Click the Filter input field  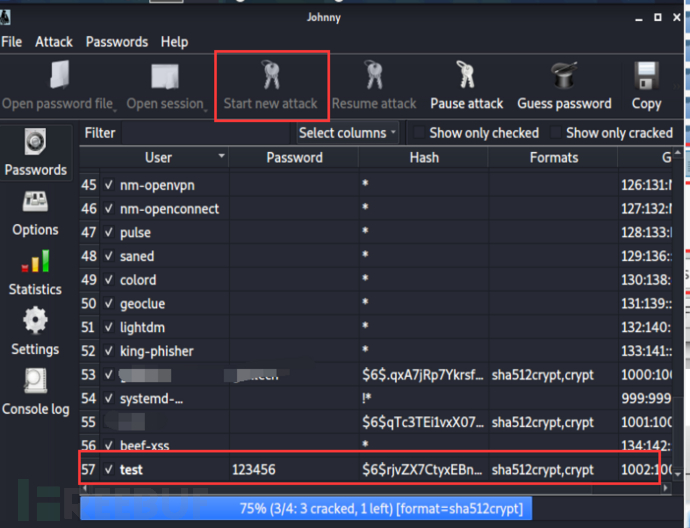tap(205, 133)
